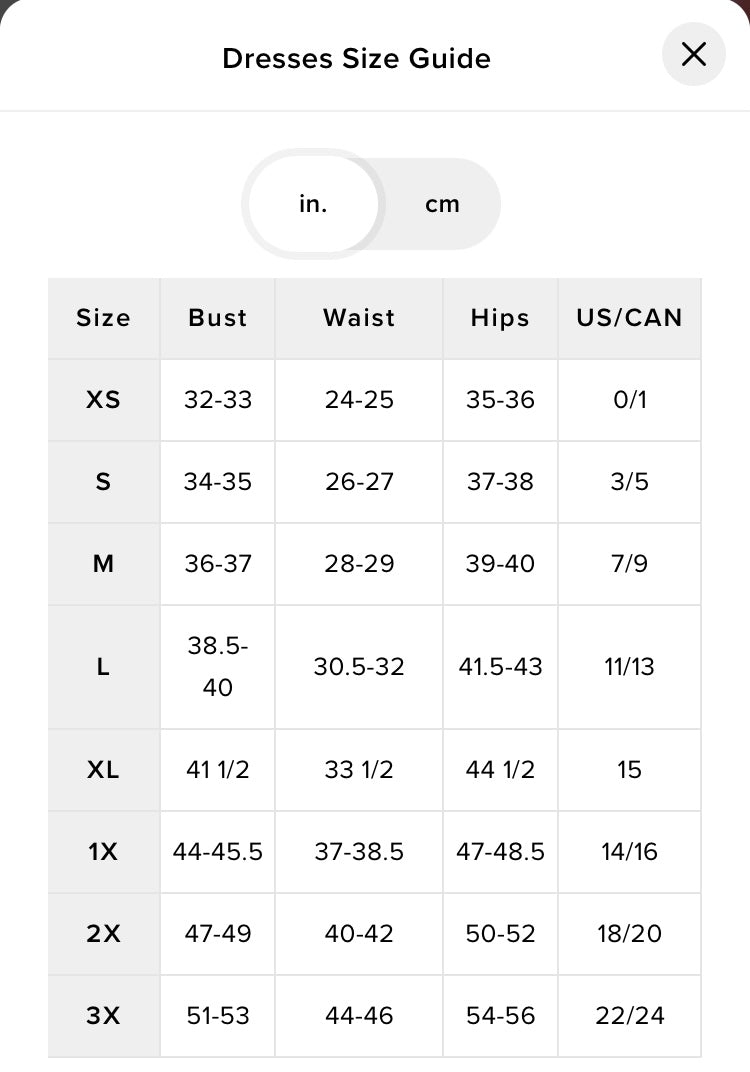This screenshot has width=750, height=1072.
Task: Click the 1X size row label
Action: click(x=103, y=852)
